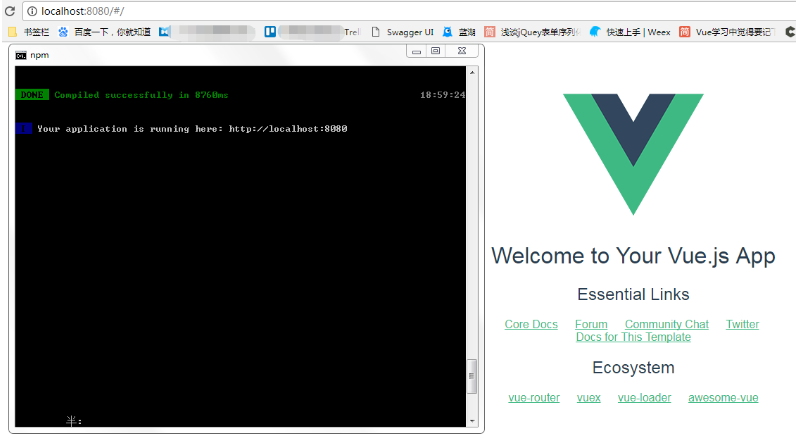Open the 快速上手 | Weex bookmark
Image resolution: width=803 pixels, height=438 pixels.
[630, 32]
